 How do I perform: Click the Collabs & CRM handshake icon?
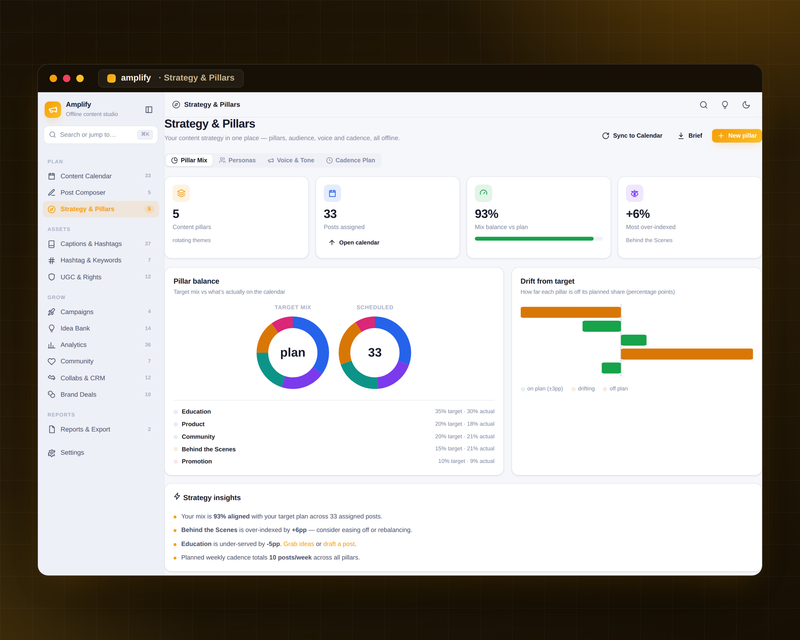(52, 378)
